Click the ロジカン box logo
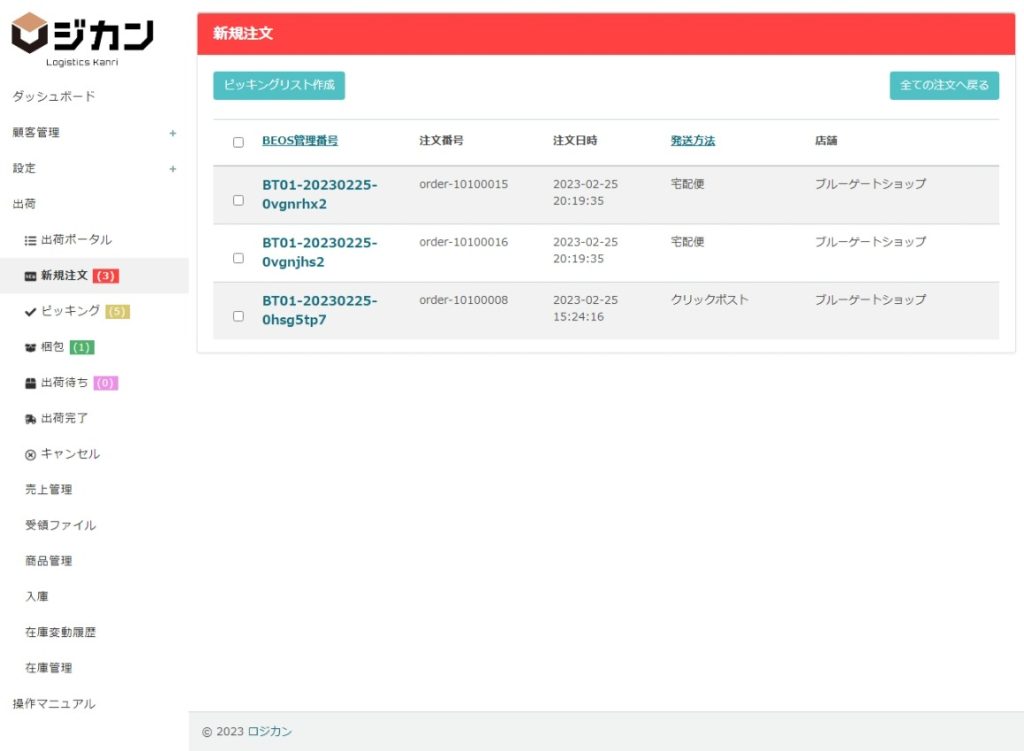The image size is (1024, 751). click(29, 34)
